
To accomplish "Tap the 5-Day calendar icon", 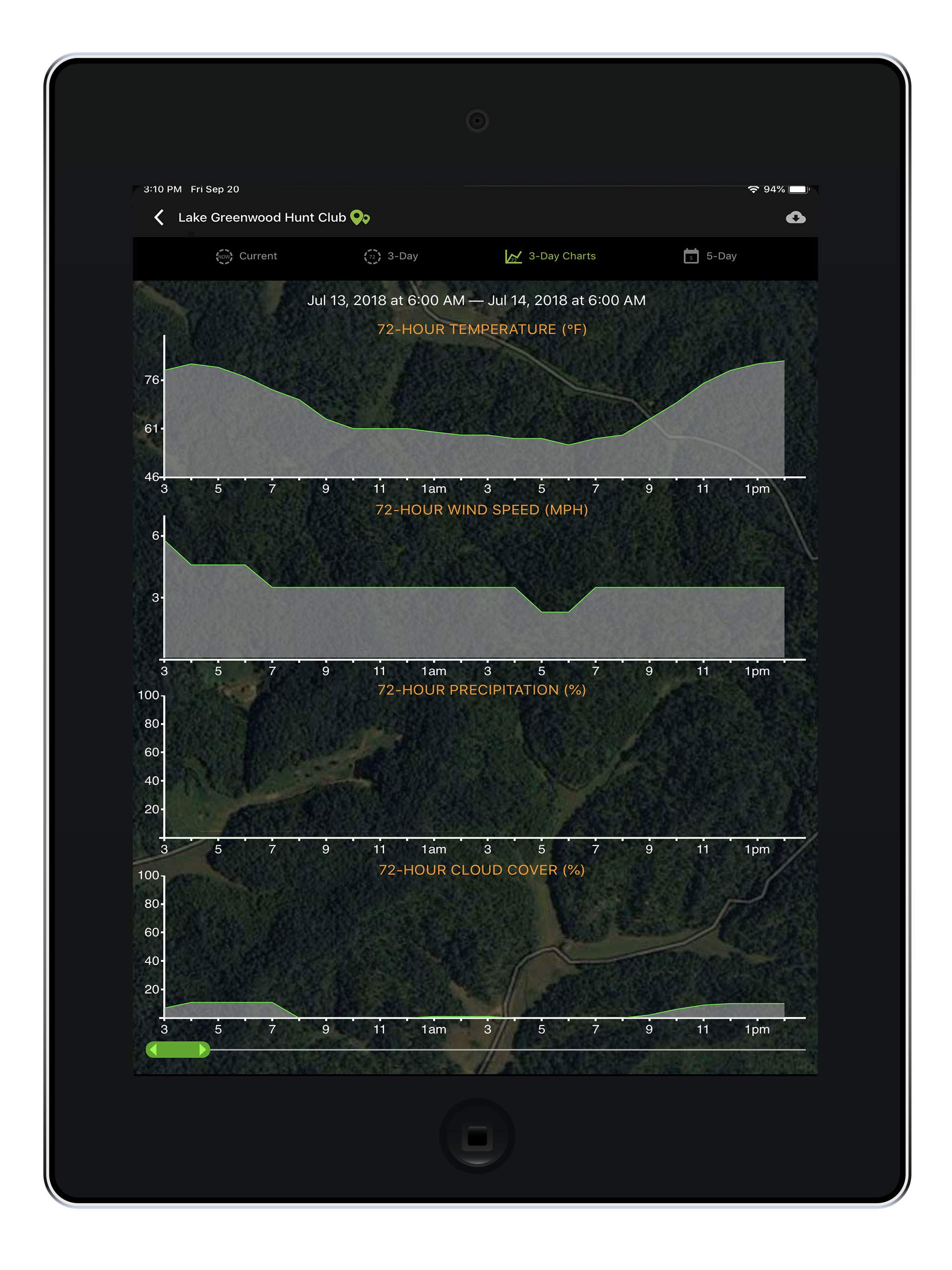I will pyautogui.click(x=691, y=256).
